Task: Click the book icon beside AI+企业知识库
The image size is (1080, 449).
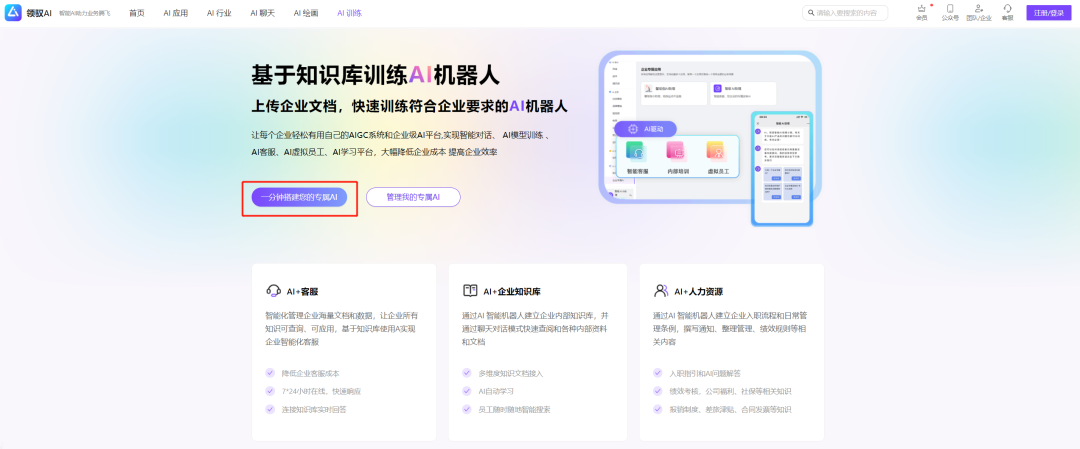Action: (470, 291)
